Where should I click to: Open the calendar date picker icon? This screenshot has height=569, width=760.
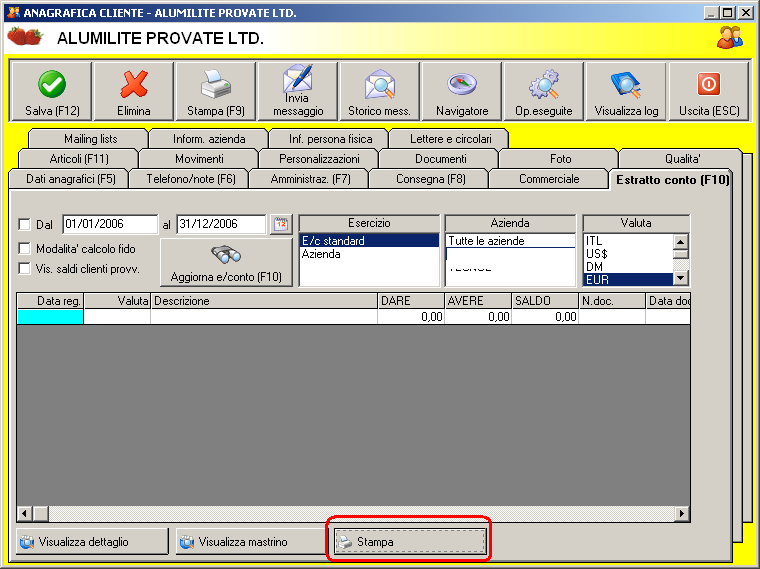(281, 224)
